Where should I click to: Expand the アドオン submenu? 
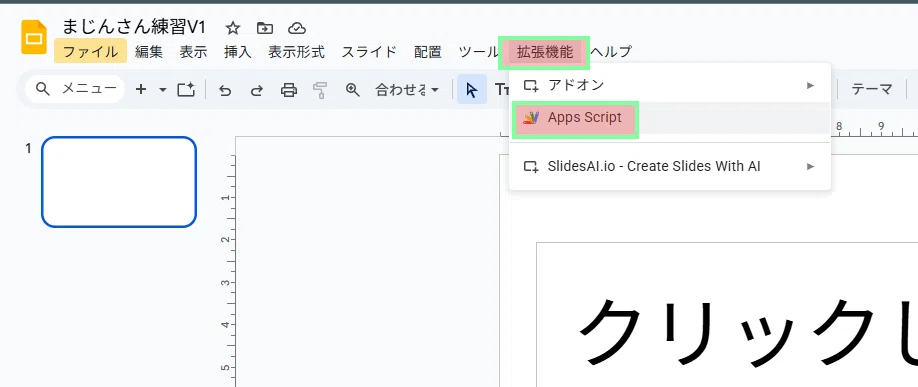click(670, 85)
